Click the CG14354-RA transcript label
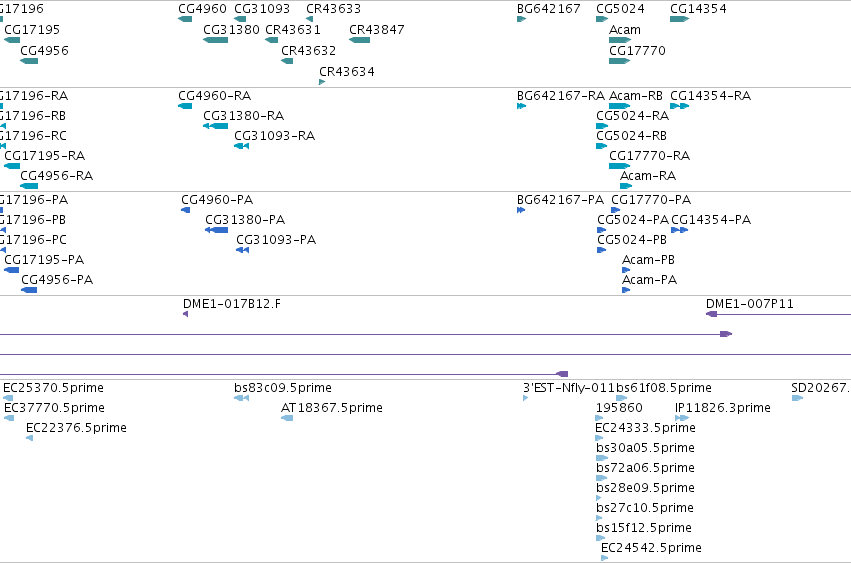Screen dimensions: 851x563 point(710,96)
